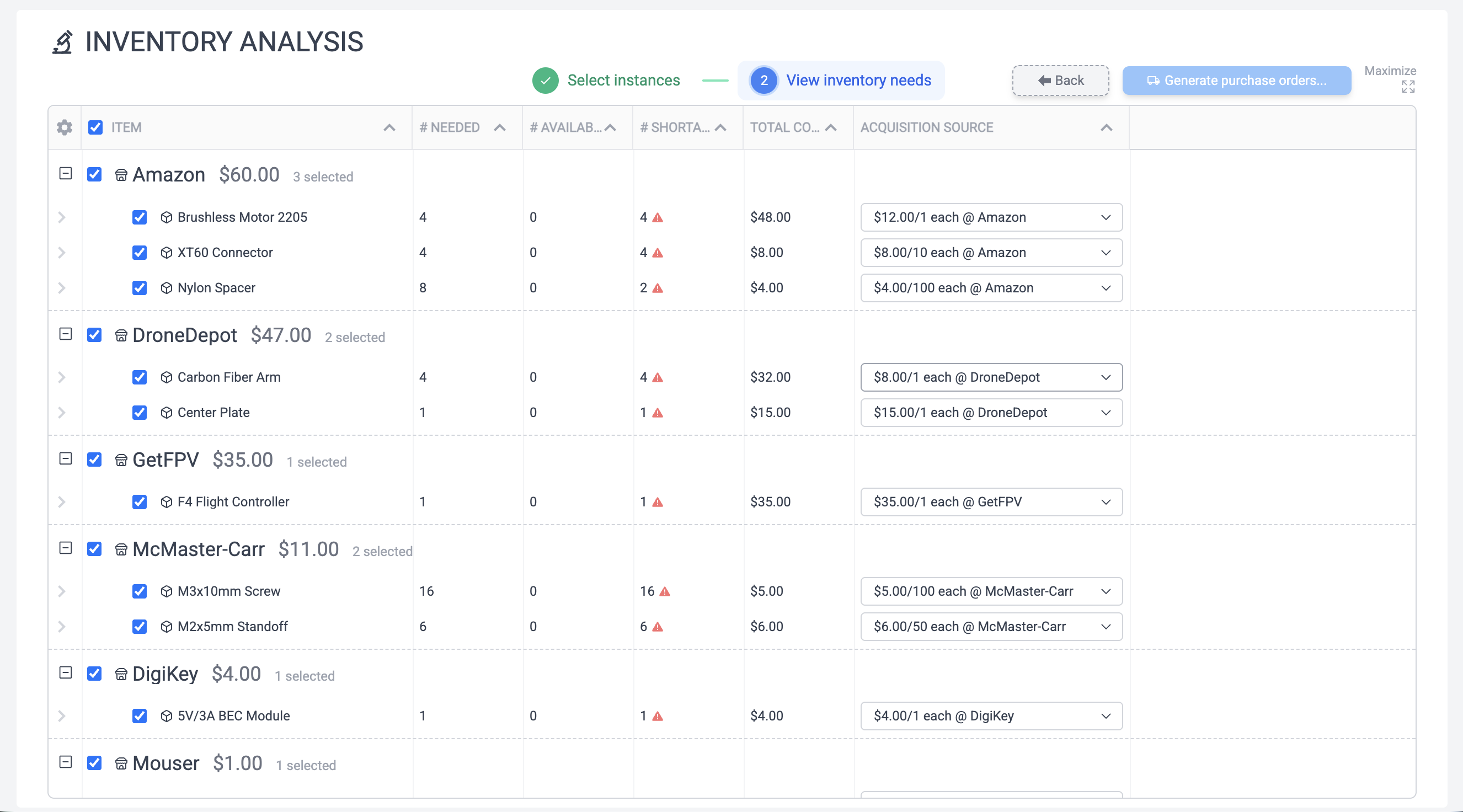The width and height of the screenshot is (1463, 812).
Task: Open the settings gear in the table header
Action: [64, 127]
